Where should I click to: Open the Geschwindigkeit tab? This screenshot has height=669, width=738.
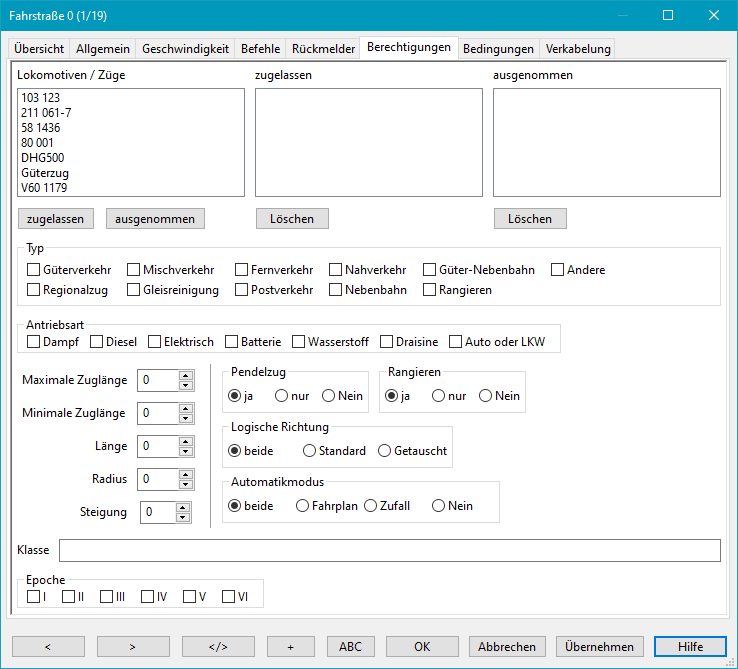185,48
